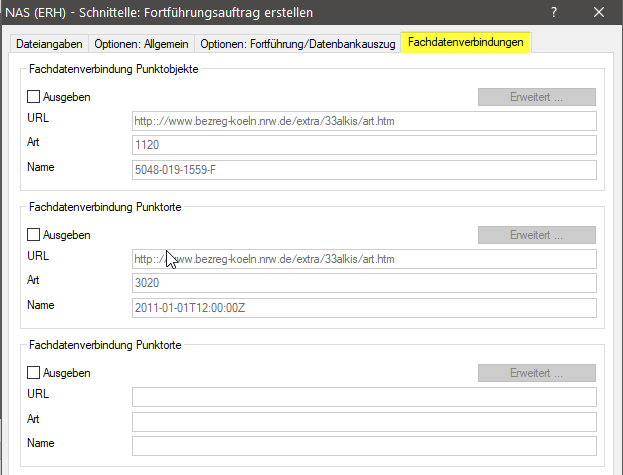Image resolution: width=623 pixels, height=475 pixels.
Task: Focus the empty Art field in bottom group
Action: click(x=364, y=421)
